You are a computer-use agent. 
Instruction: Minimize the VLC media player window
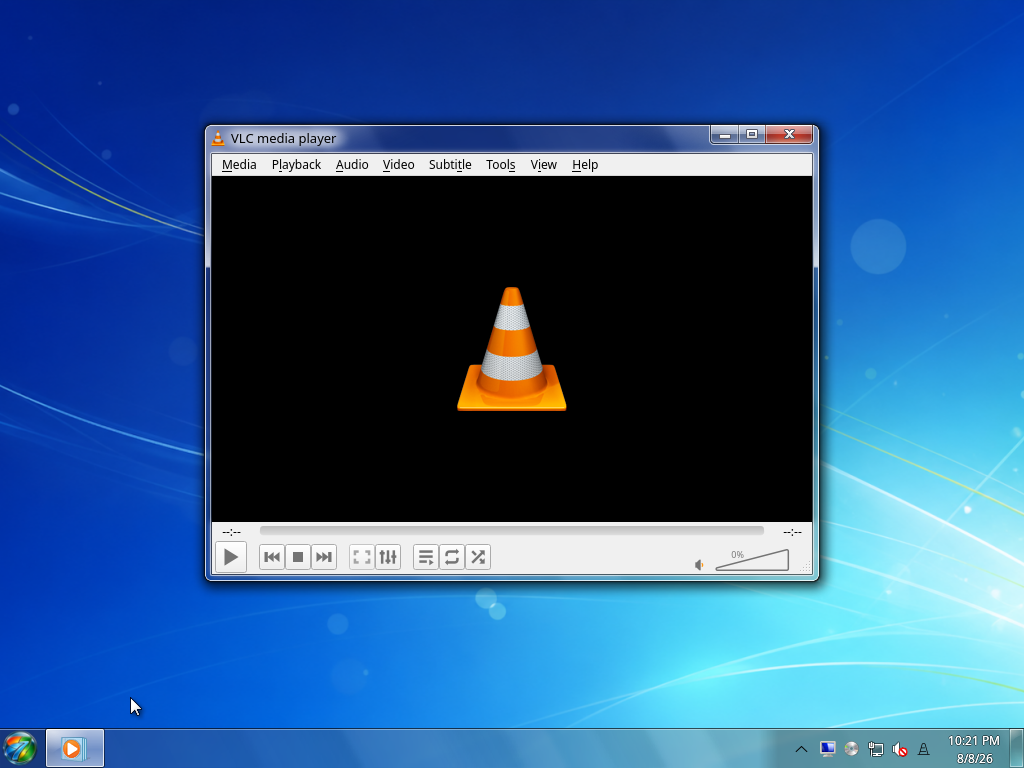pos(724,135)
